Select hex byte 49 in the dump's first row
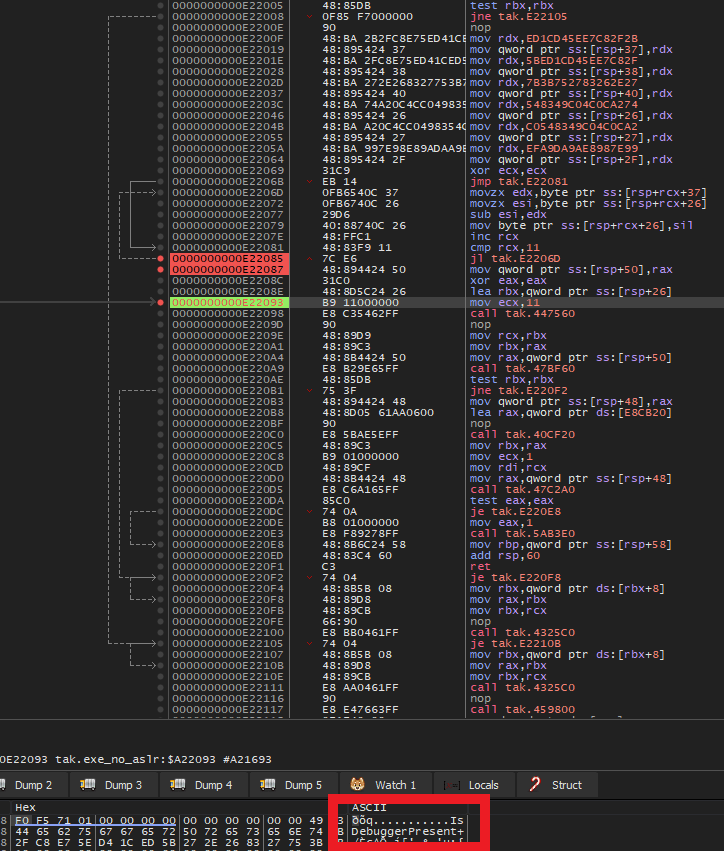Viewport: 724px width, 851px height. (x=316, y=820)
